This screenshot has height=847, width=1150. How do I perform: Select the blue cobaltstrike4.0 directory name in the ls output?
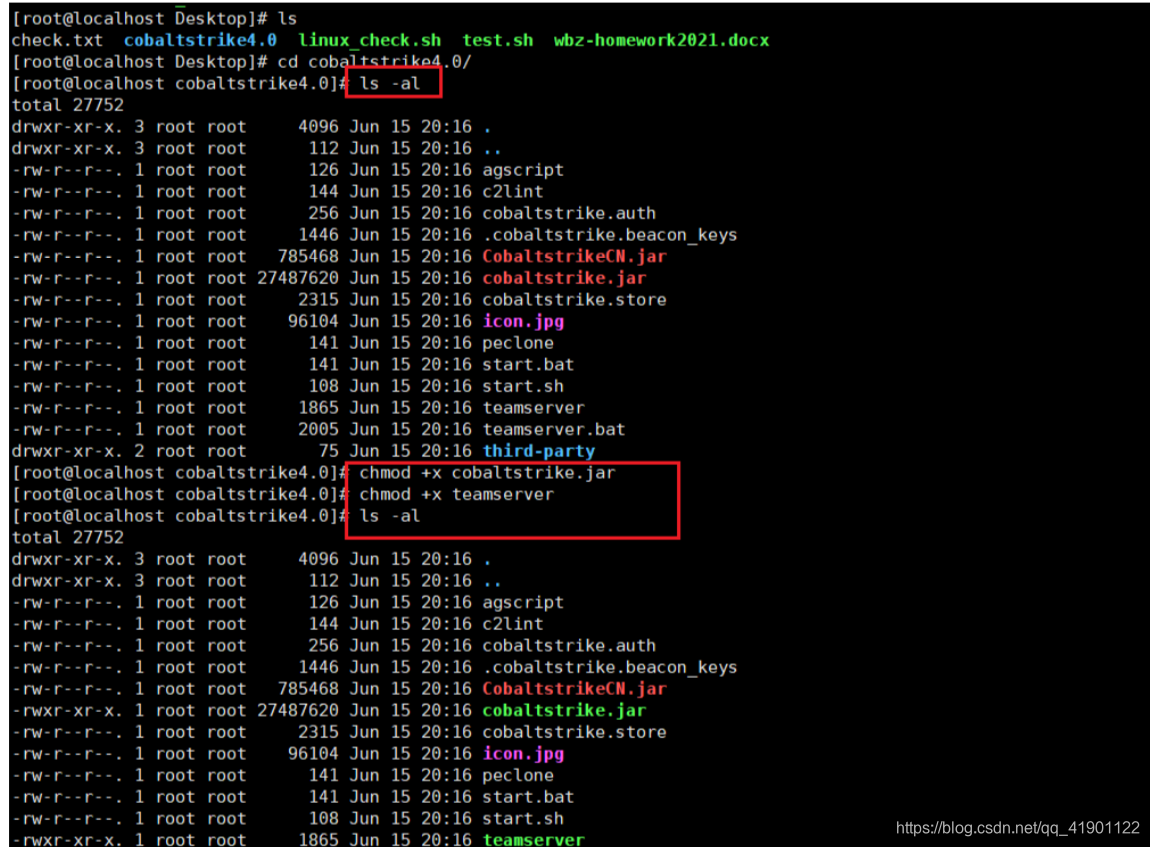click(200, 40)
